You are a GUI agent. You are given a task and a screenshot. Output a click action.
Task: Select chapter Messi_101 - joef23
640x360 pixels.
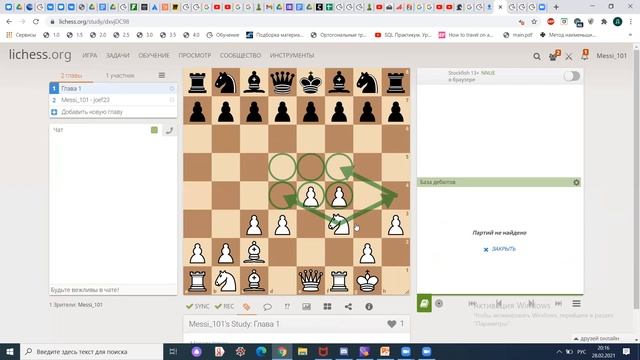click(x=113, y=100)
